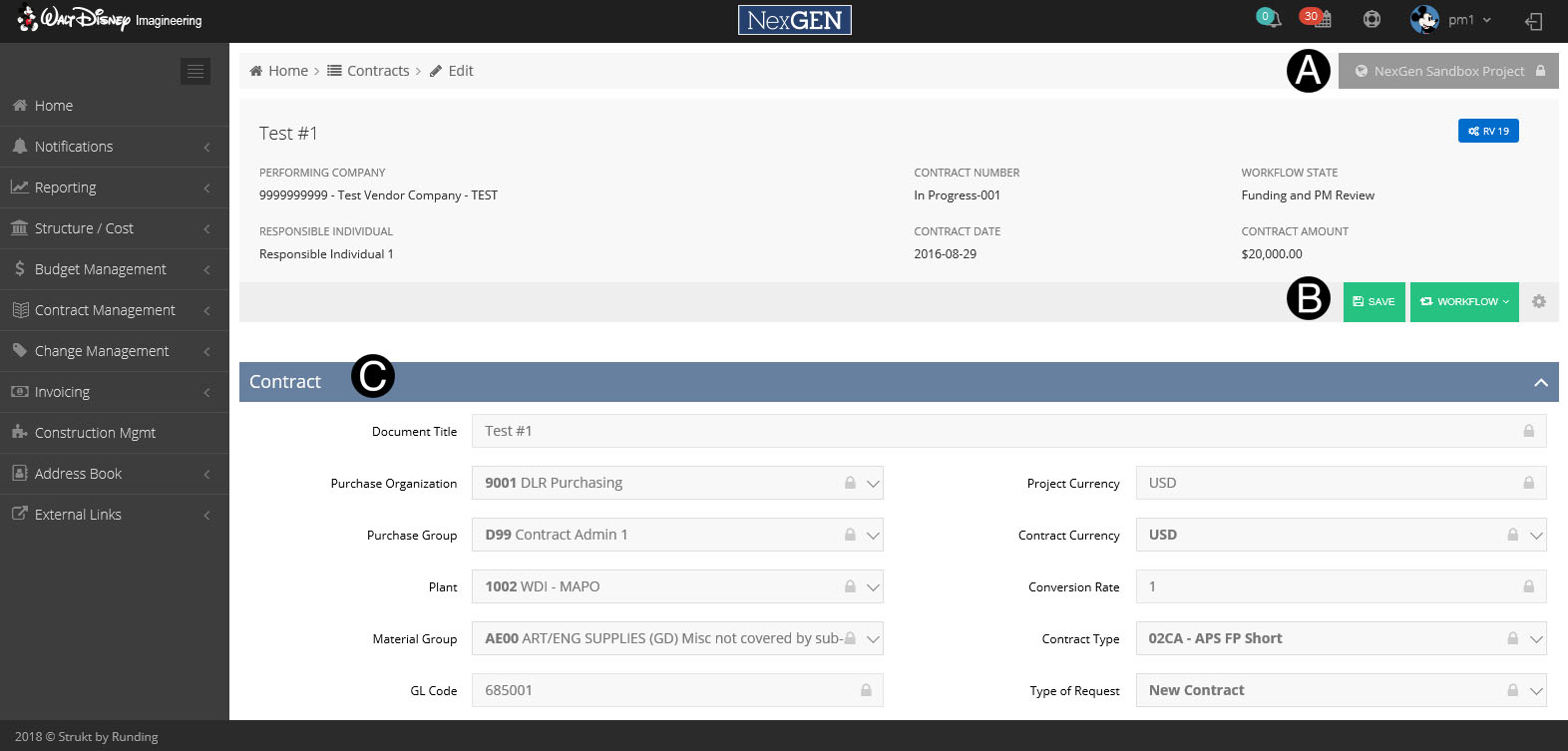Open the Workflow dropdown button
This screenshot has width=1568, height=751.
coord(1464,301)
